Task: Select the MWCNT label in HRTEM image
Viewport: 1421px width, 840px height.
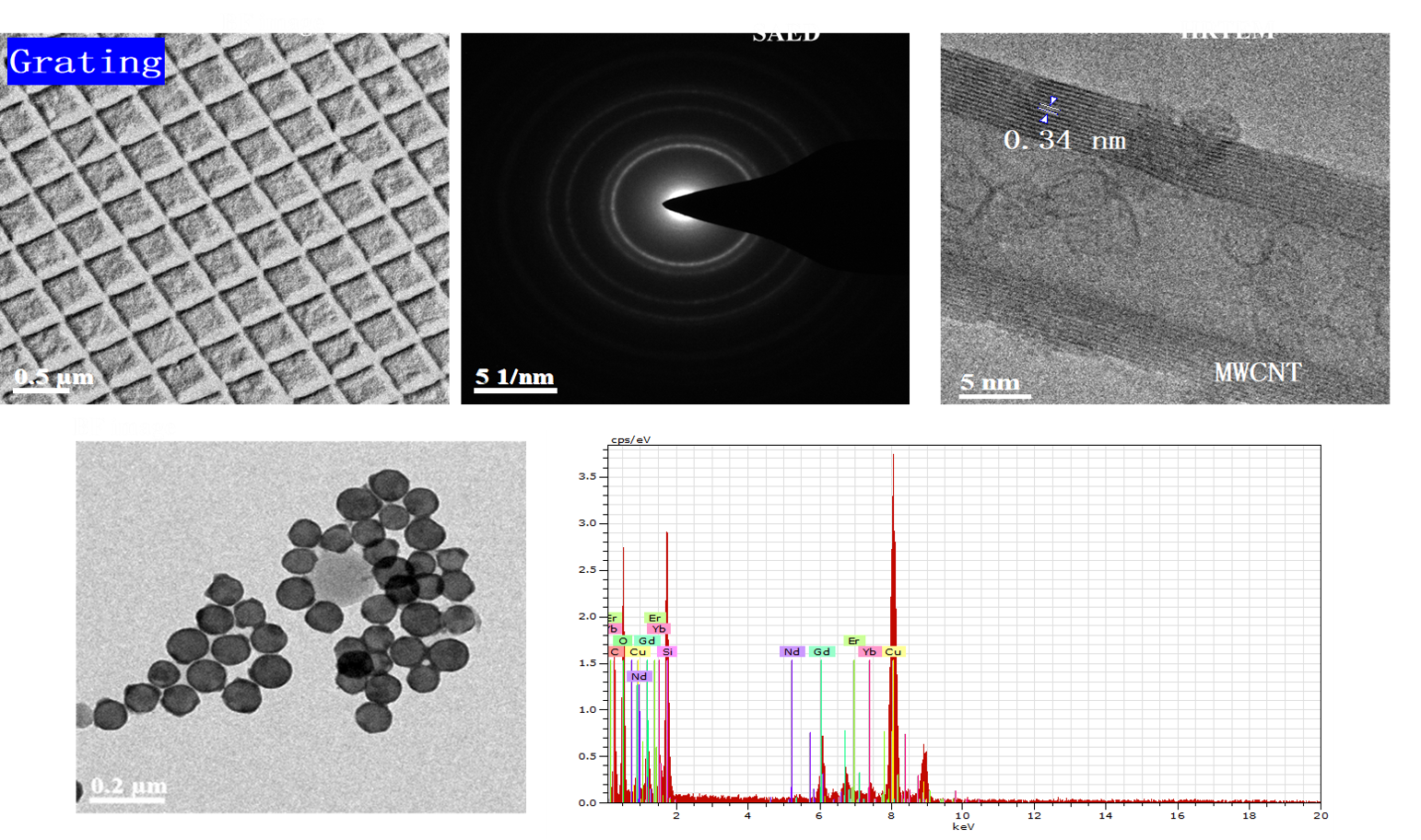Action: pyautogui.click(x=1257, y=372)
